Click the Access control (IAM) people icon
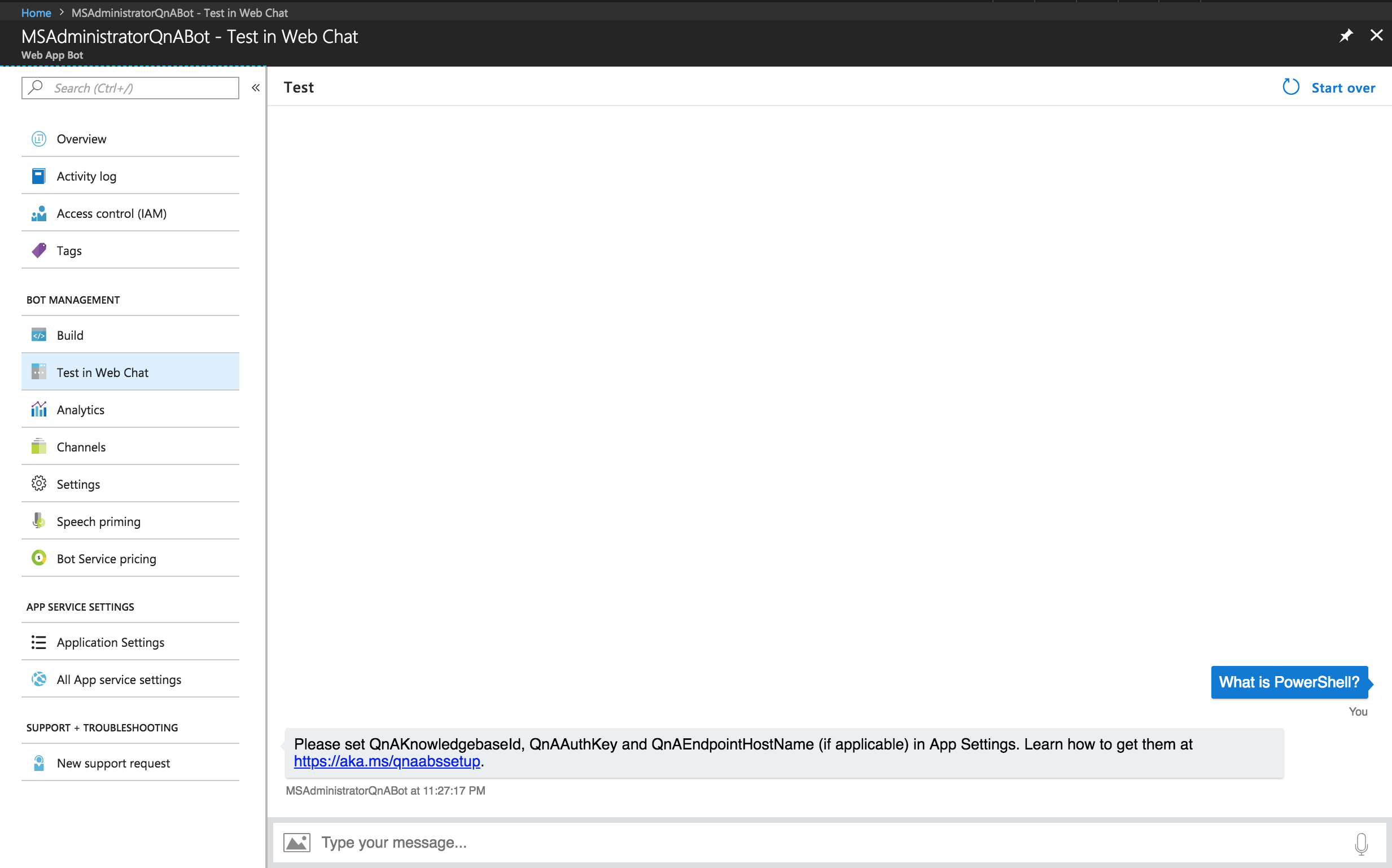The width and height of the screenshot is (1392, 868). pyautogui.click(x=38, y=213)
